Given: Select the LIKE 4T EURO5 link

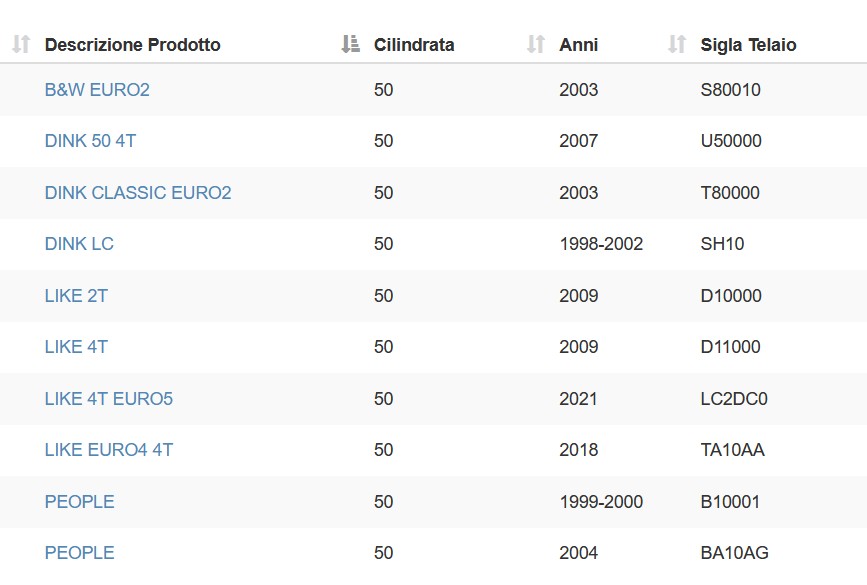Looking at the screenshot, I should coord(109,399).
